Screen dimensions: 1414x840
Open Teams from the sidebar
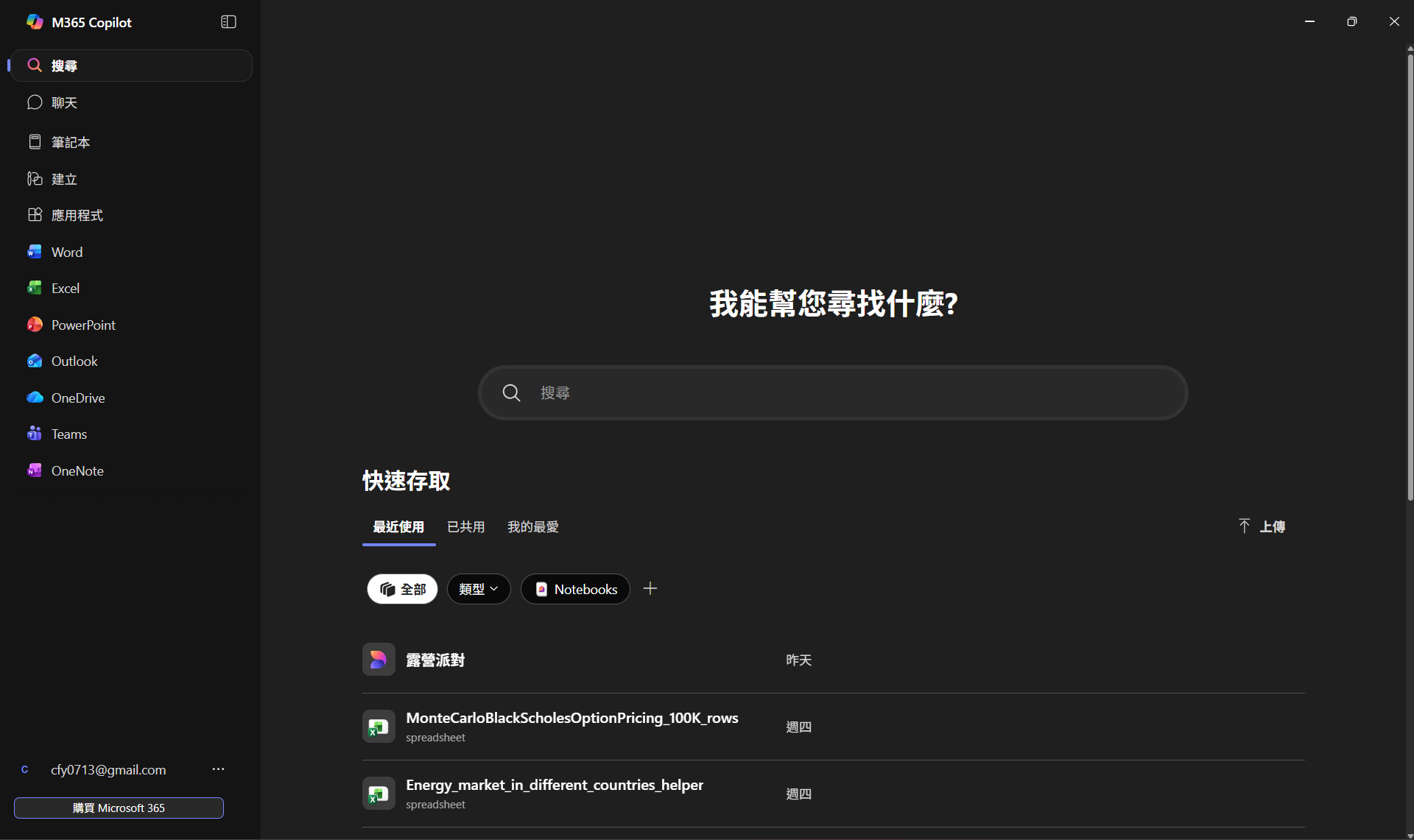click(x=68, y=434)
